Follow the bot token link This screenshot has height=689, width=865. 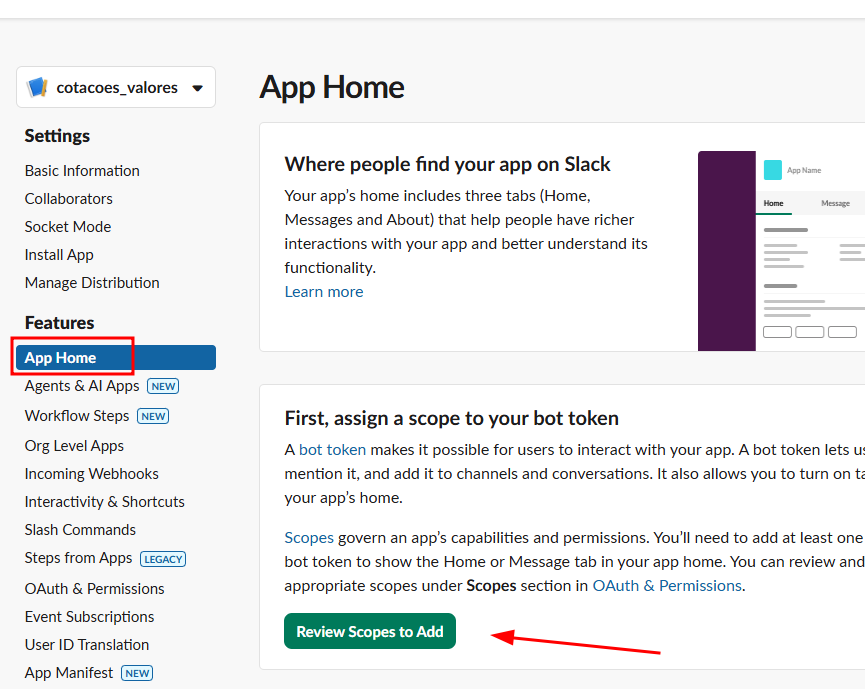point(332,450)
